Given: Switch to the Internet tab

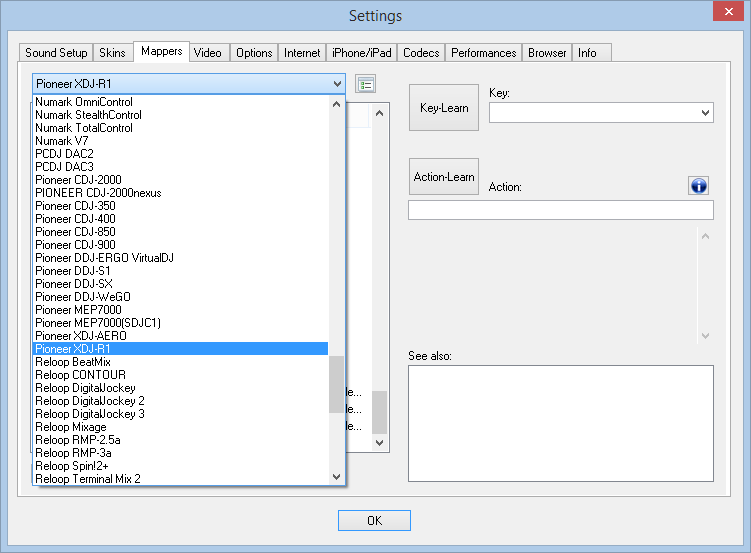Looking at the screenshot, I should click(302, 53).
